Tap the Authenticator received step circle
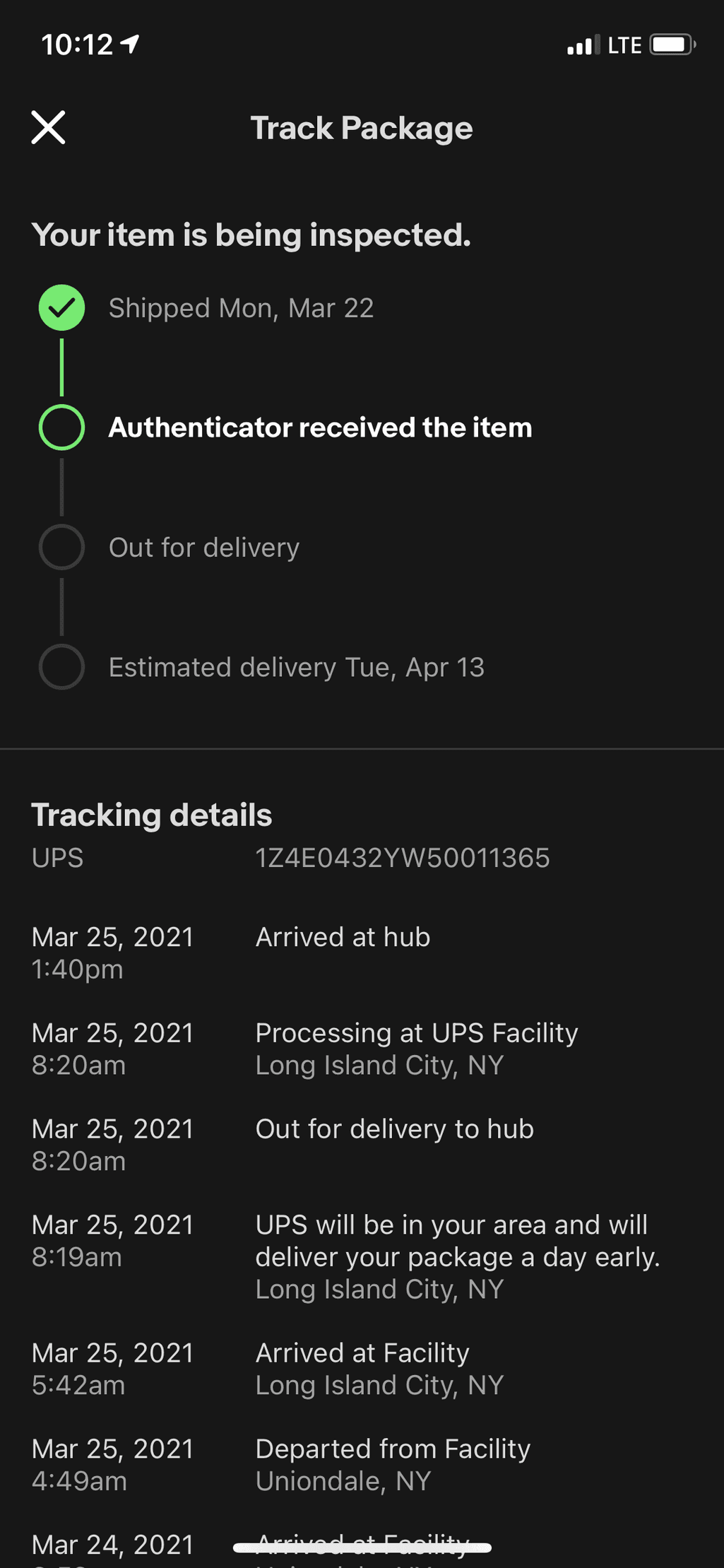Image resolution: width=724 pixels, height=1568 pixels. point(61,428)
